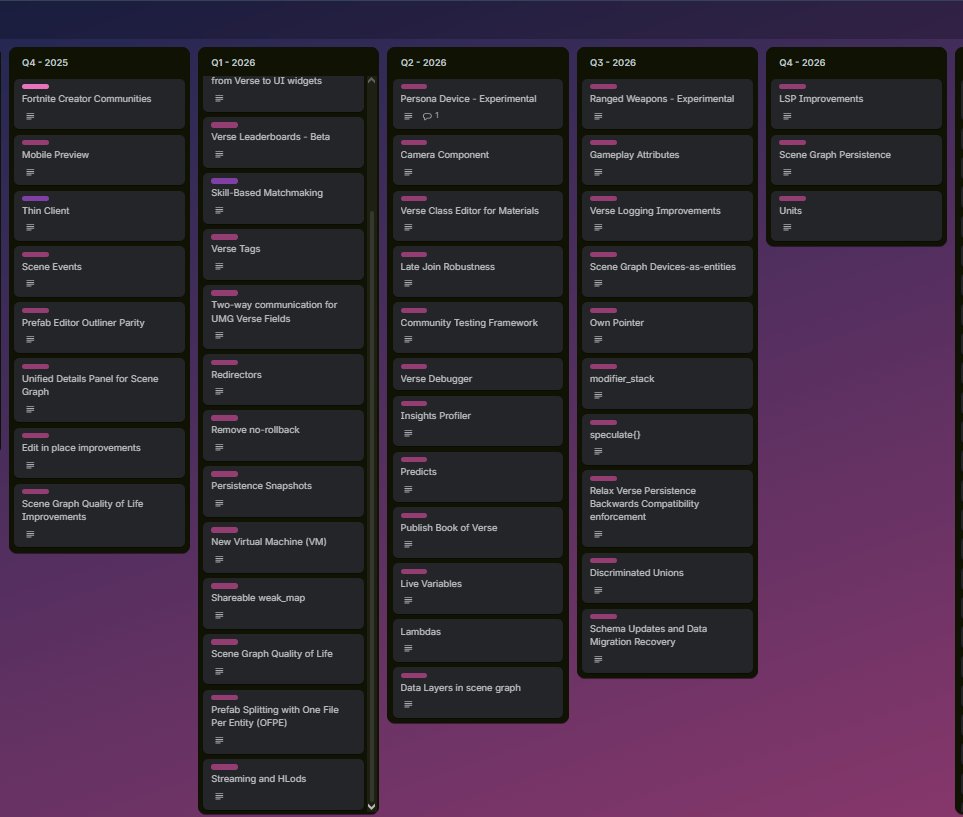
Task: Open the Own Pointer card
Action: (x=667, y=327)
